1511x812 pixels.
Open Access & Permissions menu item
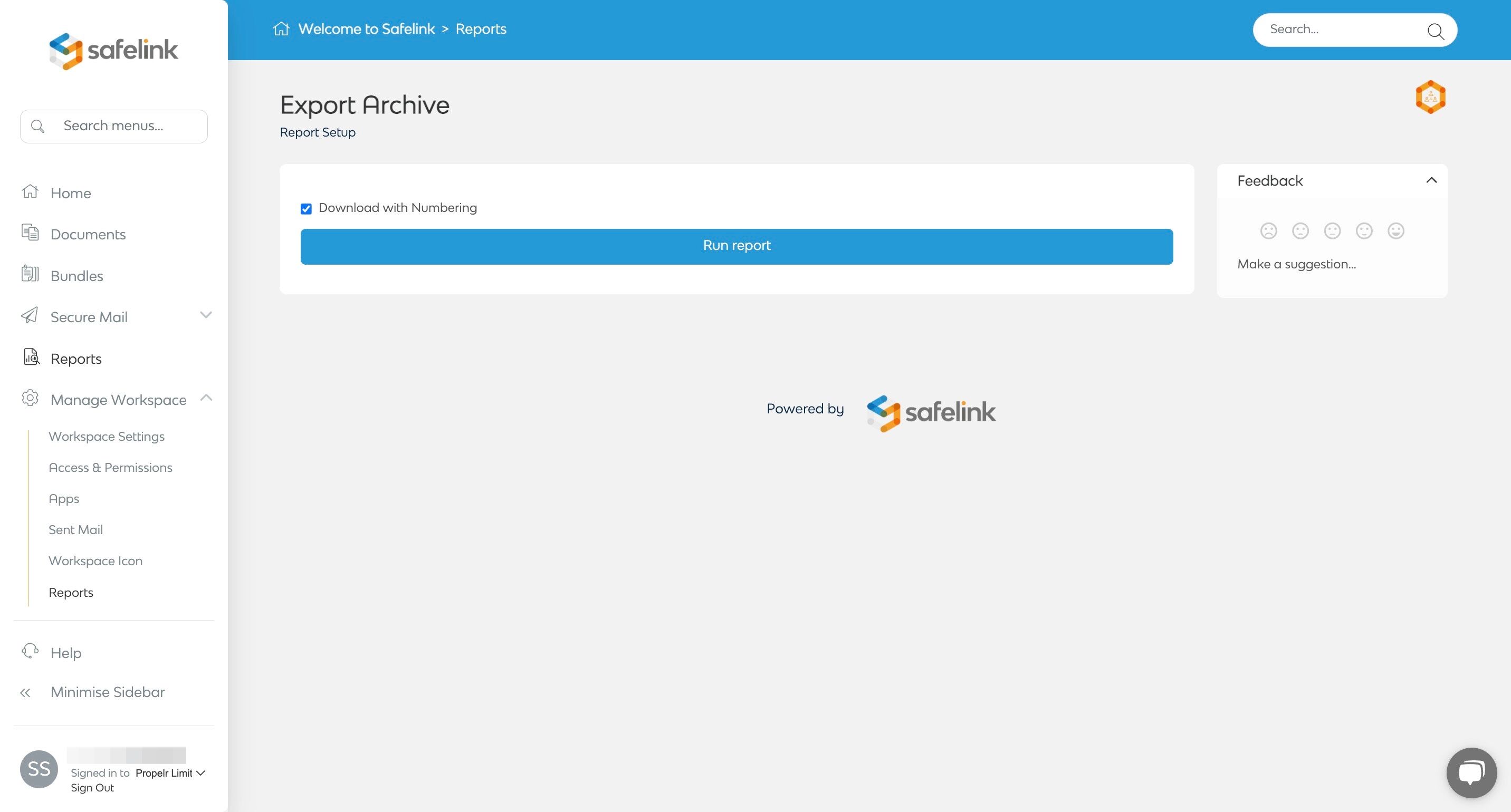[110, 467]
